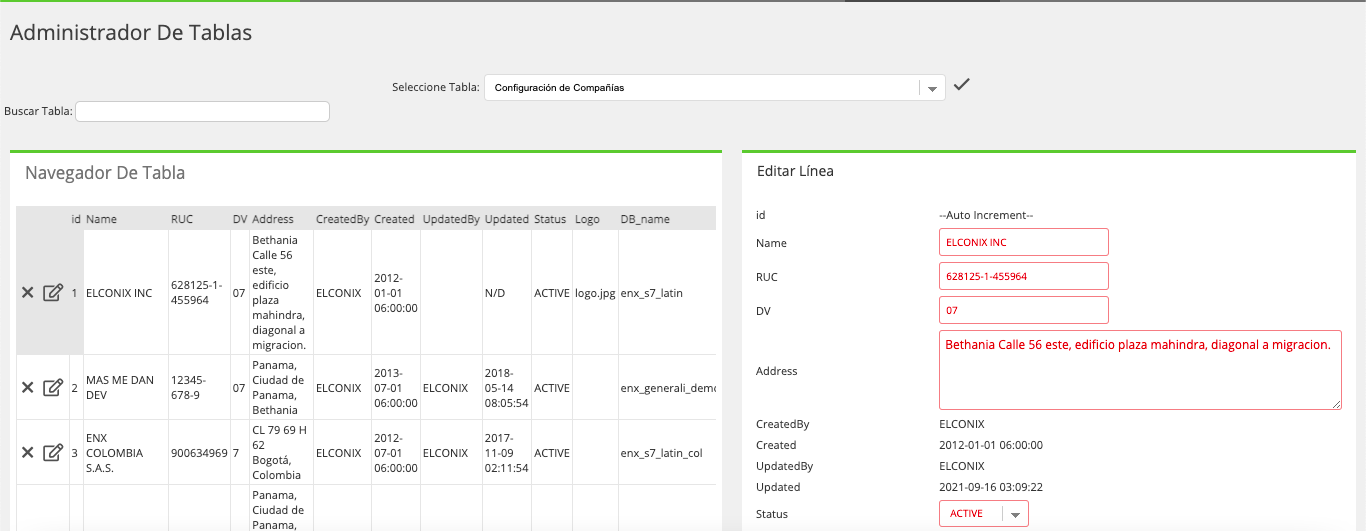
Task: Click the 2017-11-09 02:11:54 updated cell
Action: pyautogui.click(x=507, y=452)
